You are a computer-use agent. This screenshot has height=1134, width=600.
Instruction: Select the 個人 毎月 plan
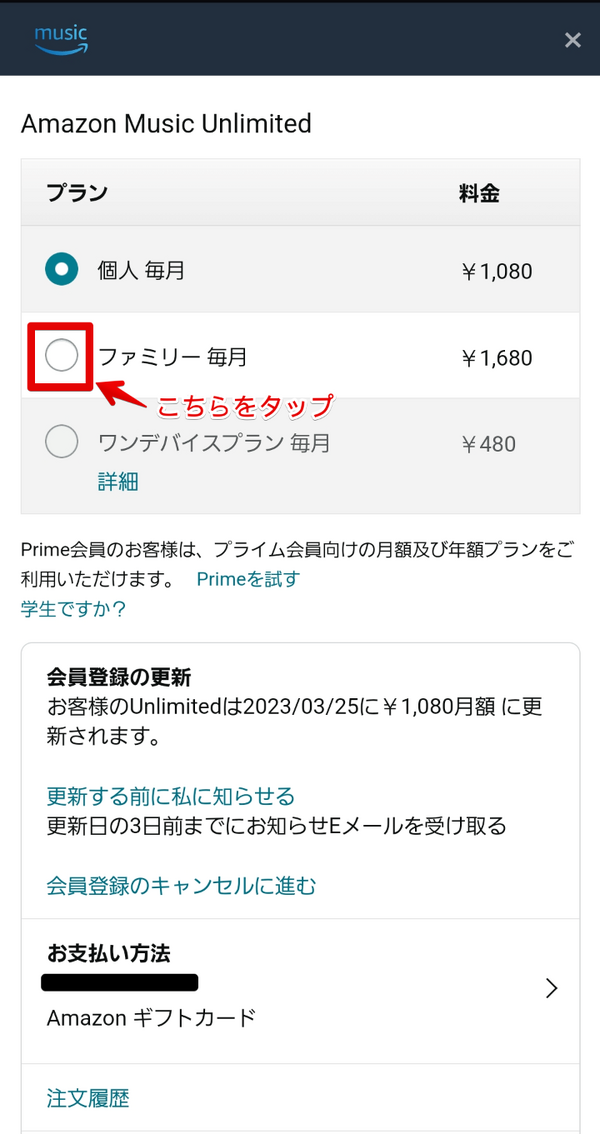(x=61, y=270)
